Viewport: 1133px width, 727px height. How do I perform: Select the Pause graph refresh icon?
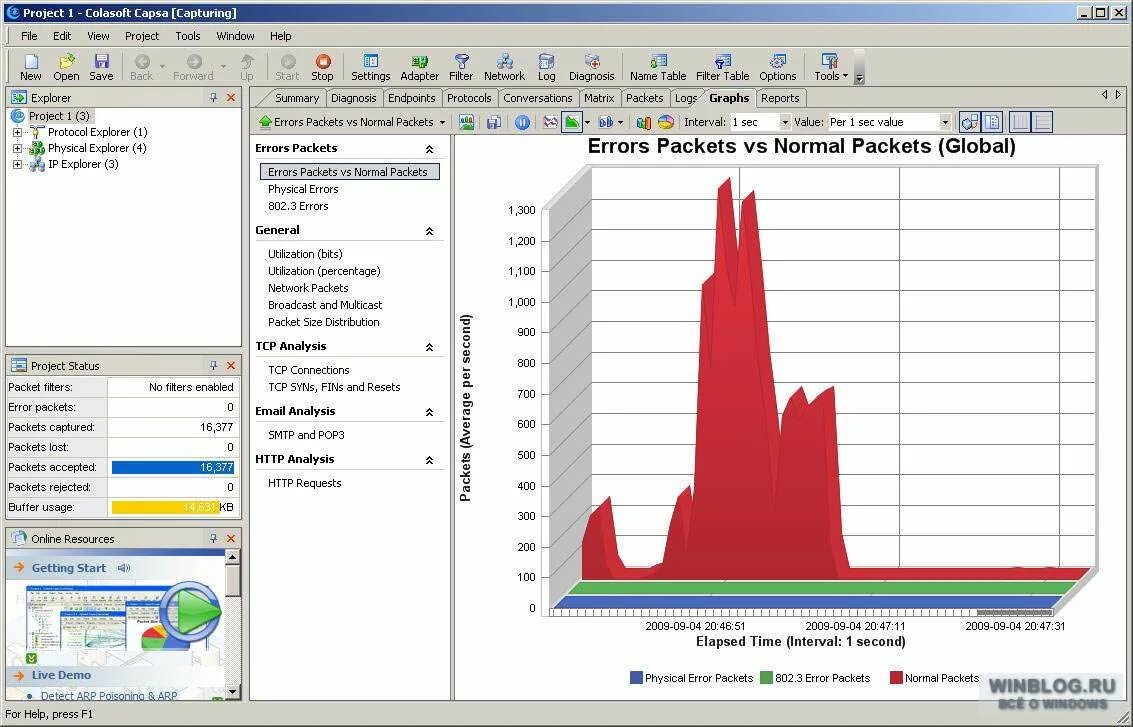coord(521,121)
